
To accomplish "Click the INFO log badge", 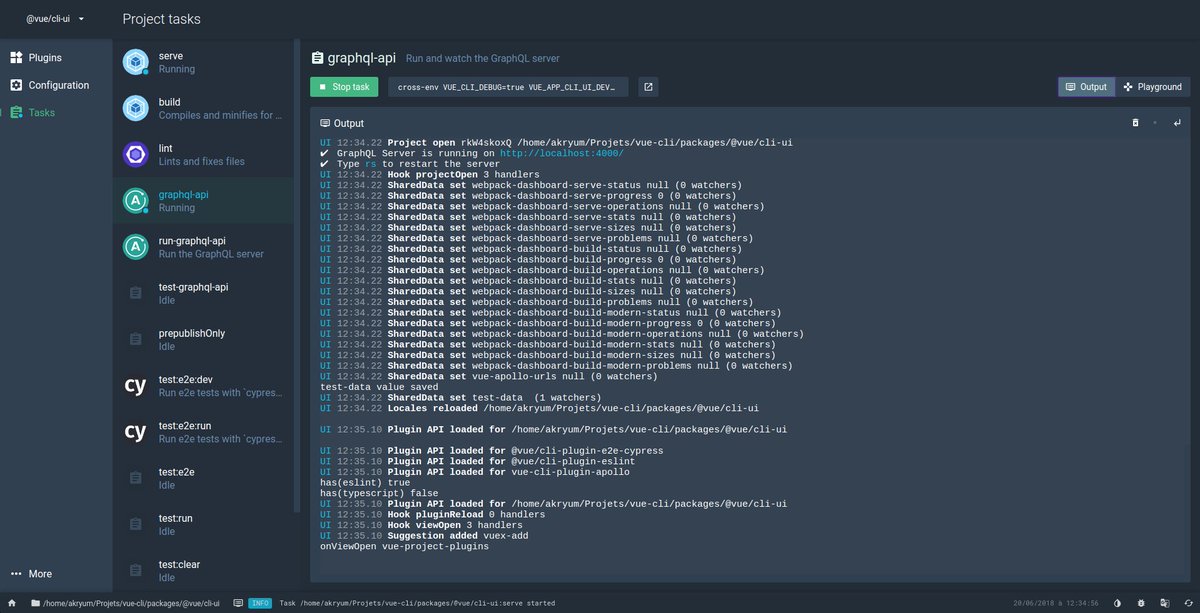I will (259, 603).
